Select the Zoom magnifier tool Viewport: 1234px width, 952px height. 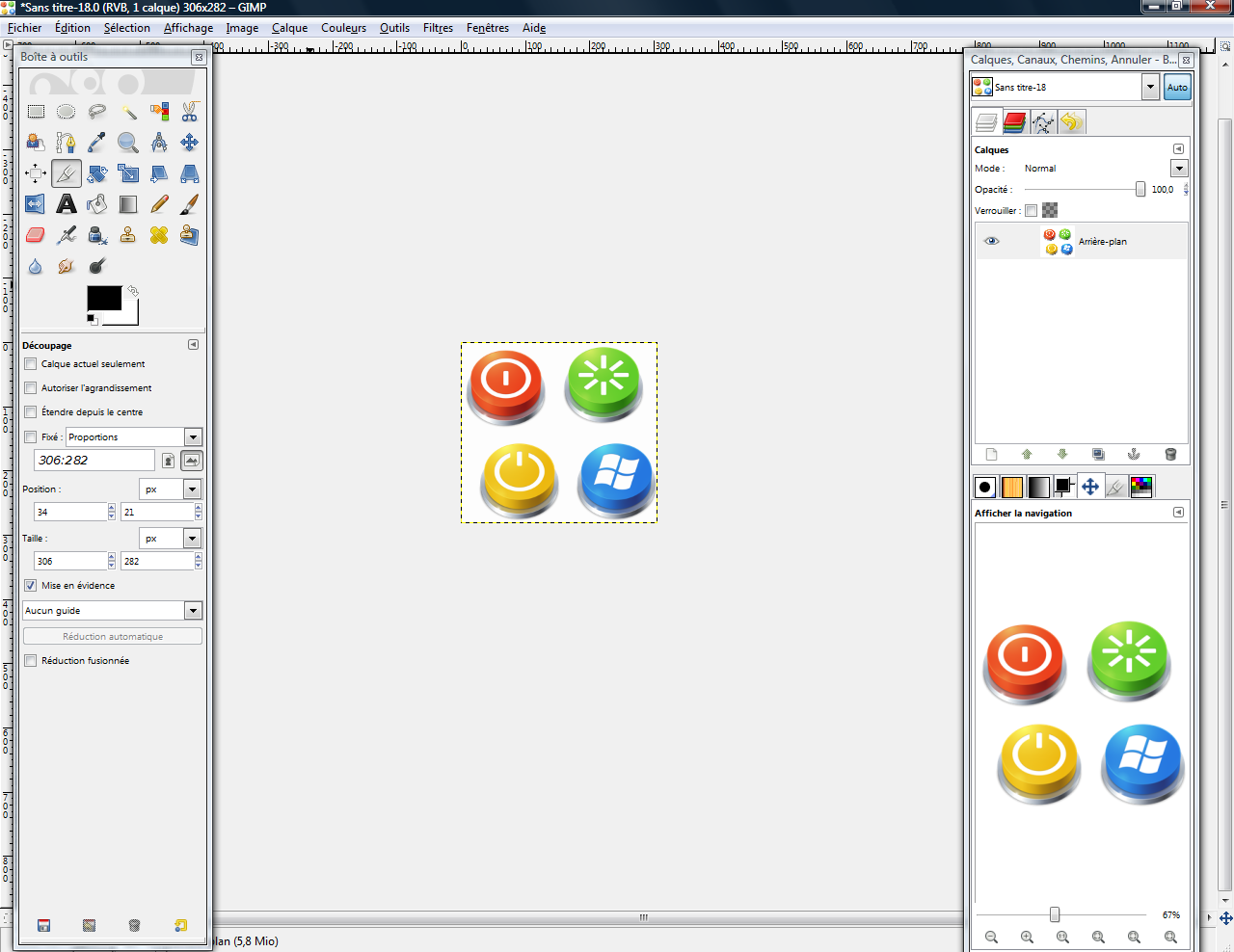(x=127, y=143)
